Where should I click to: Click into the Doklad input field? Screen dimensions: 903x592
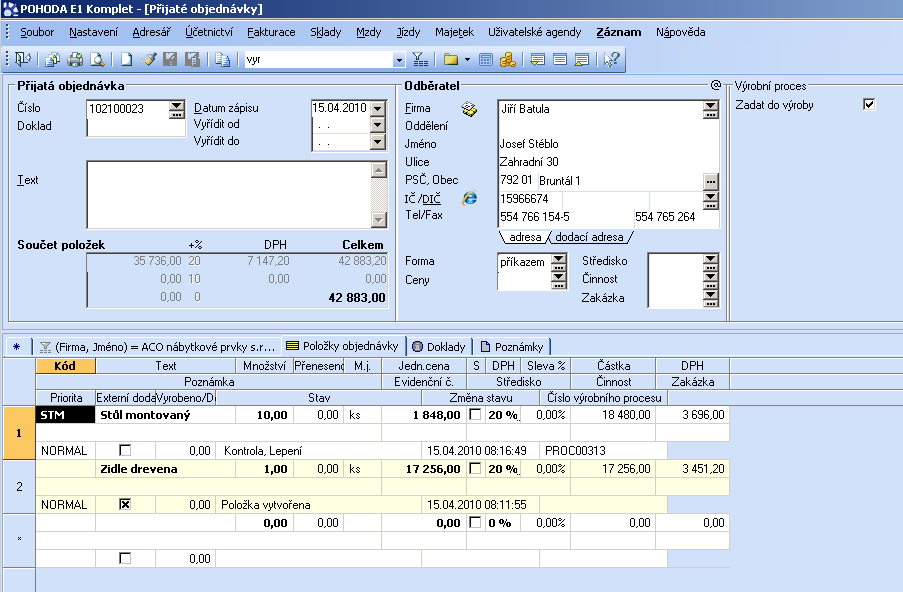(136, 128)
